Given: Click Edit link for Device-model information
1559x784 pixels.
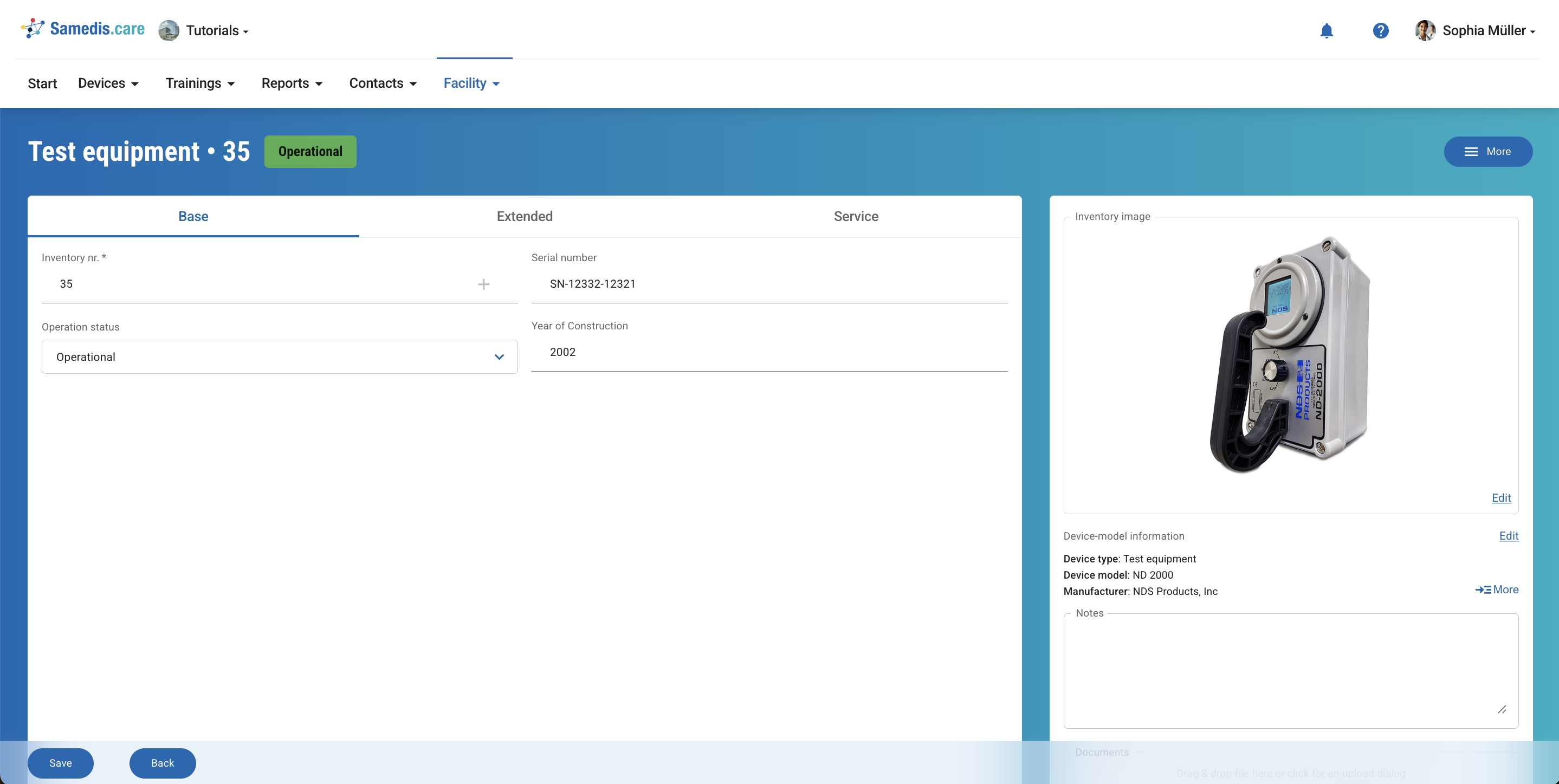Looking at the screenshot, I should click(x=1508, y=535).
